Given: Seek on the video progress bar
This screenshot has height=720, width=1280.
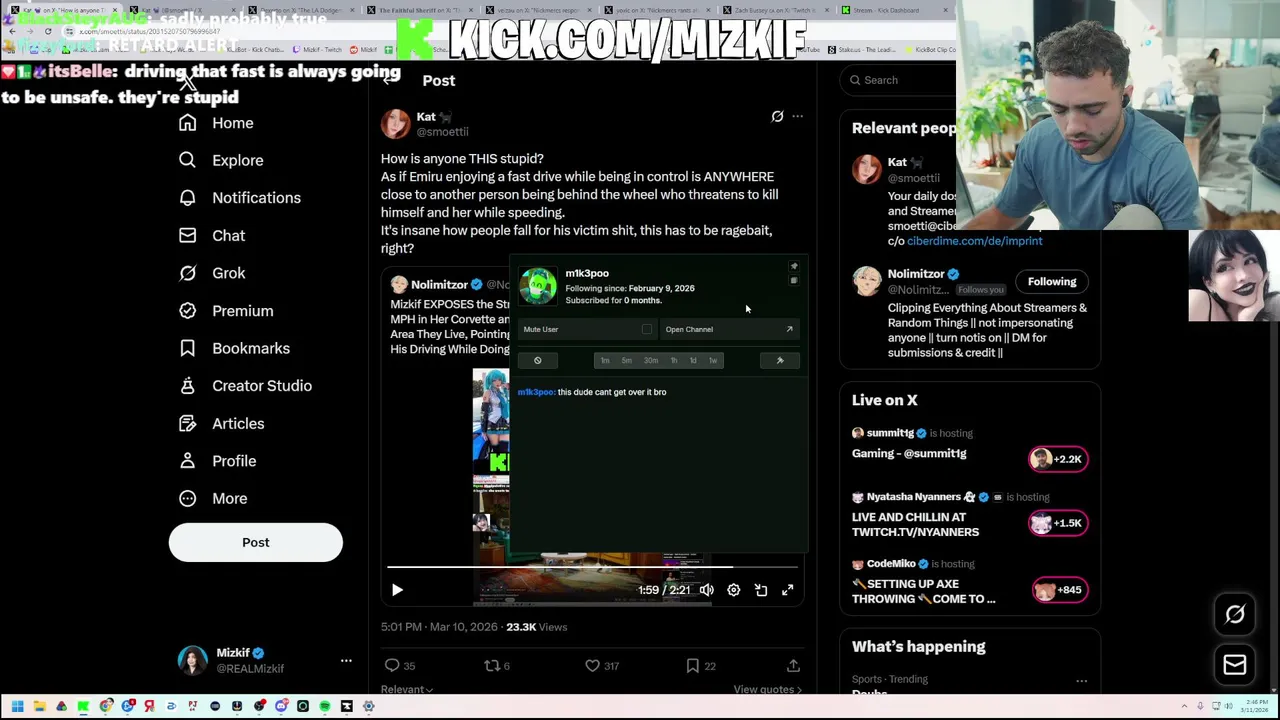Looking at the screenshot, I should pyautogui.click(x=592, y=567).
